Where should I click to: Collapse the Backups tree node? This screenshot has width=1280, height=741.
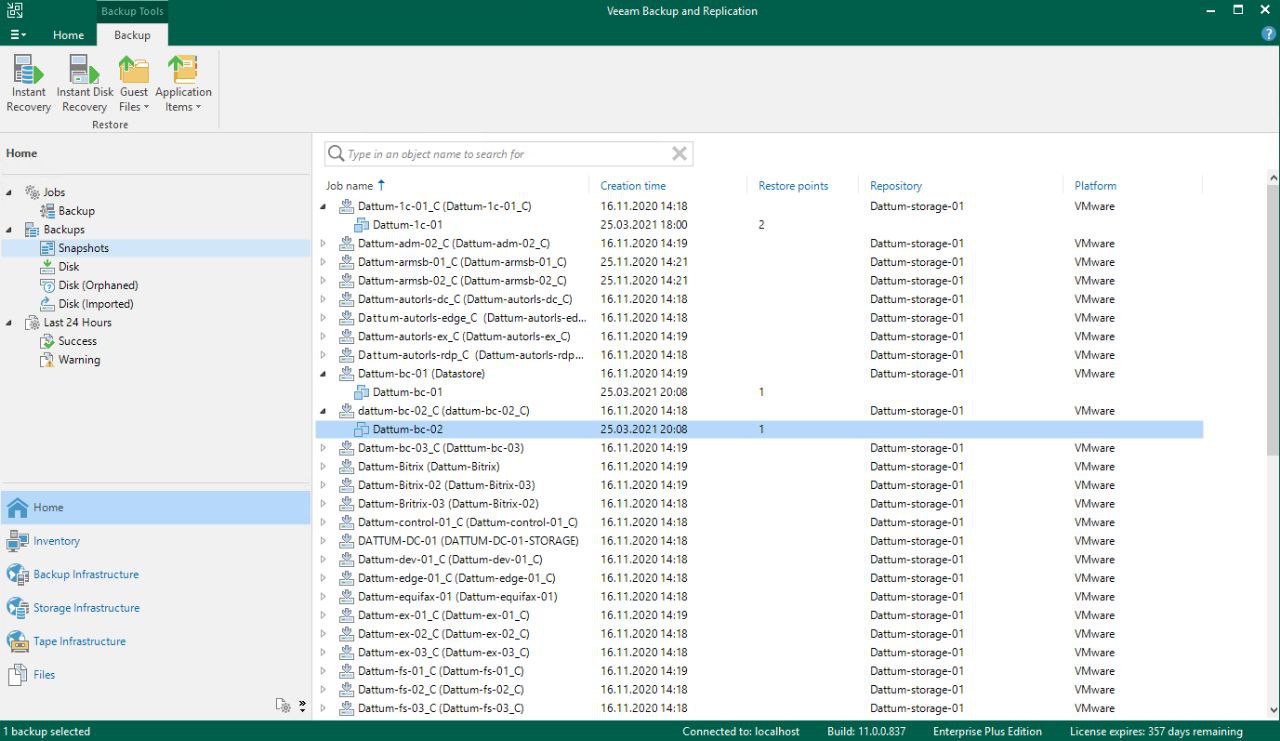click(9, 230)
